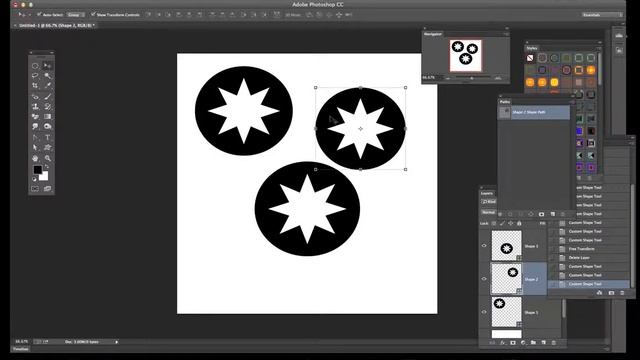Select Delete Layer history state
The height and width of the screenshot is (360, 640).
tap(589, 258)
